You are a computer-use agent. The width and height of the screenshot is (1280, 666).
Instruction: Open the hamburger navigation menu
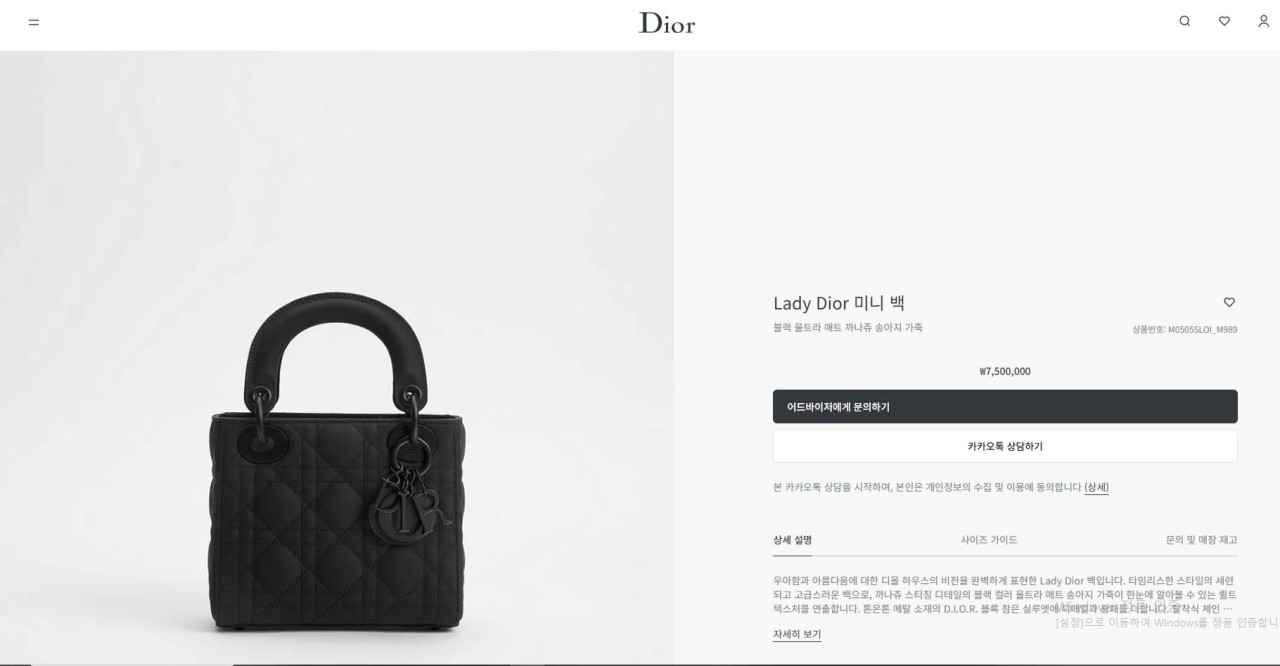click(34, 22)
